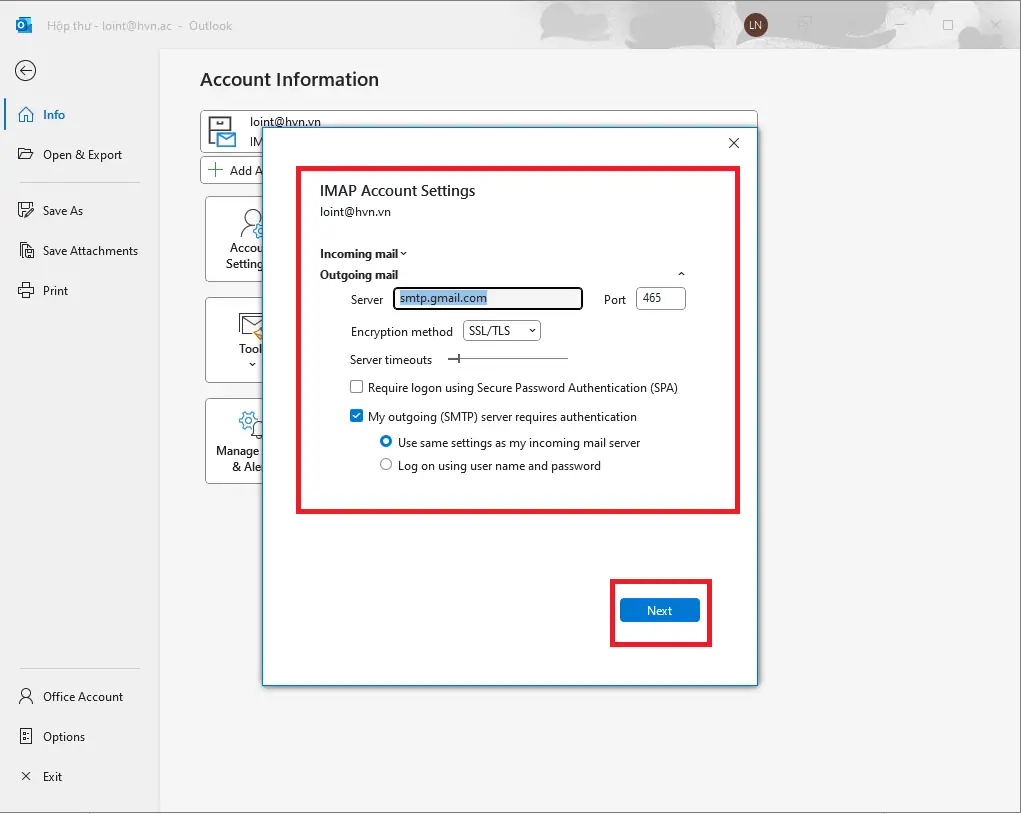Uncheck My outgoing SMTP server requires authentication
The height and width of the screenshot is (814, 1021).
(x=356, y=415)
